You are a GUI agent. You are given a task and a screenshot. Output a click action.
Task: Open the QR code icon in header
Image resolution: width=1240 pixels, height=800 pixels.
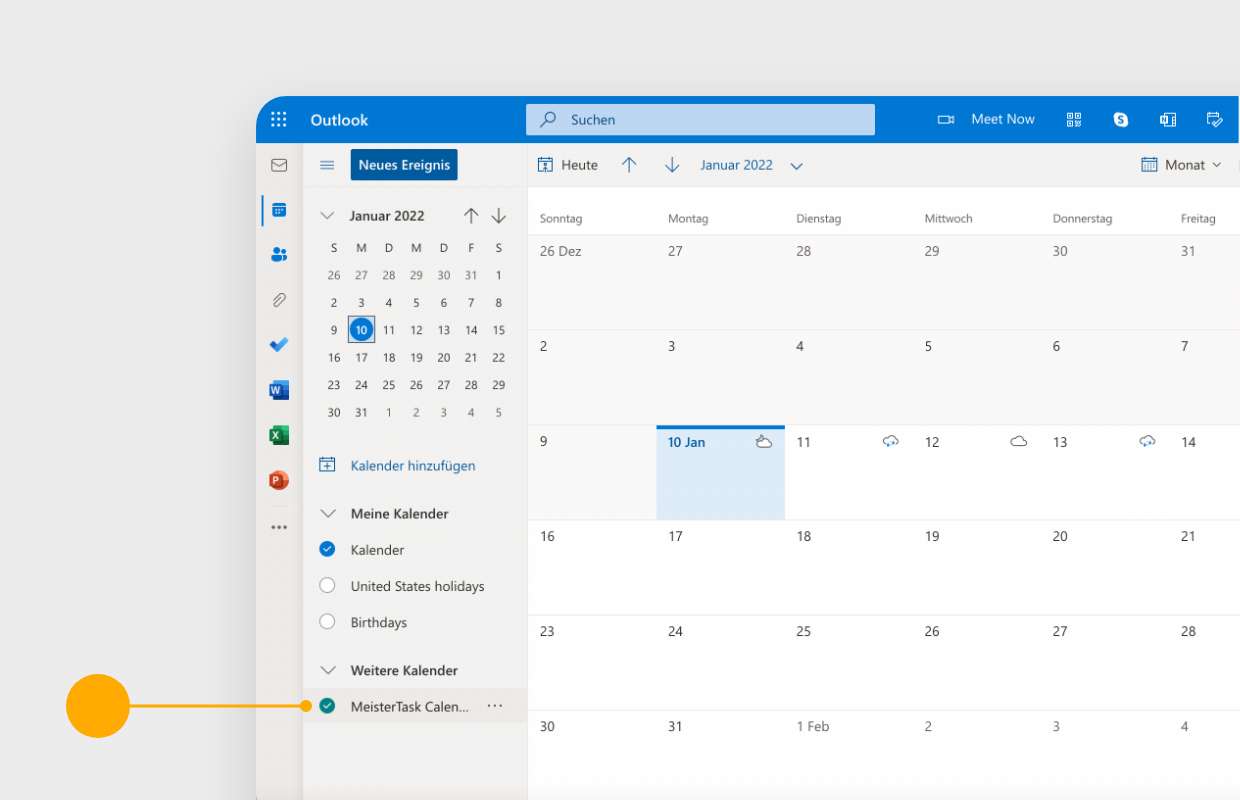pyautogui.click(x=1074, y=120)
